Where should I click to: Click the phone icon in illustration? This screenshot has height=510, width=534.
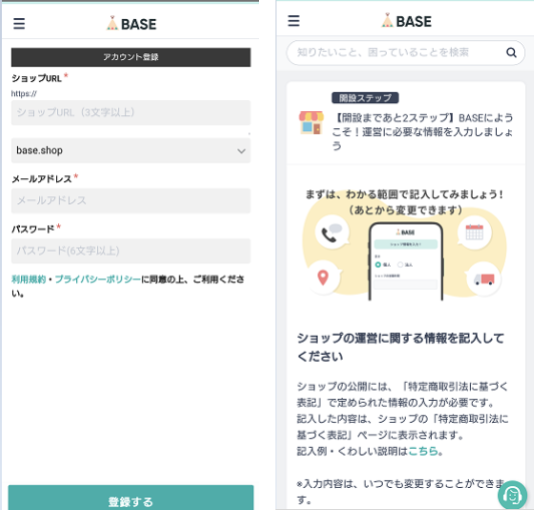point(332,232)
